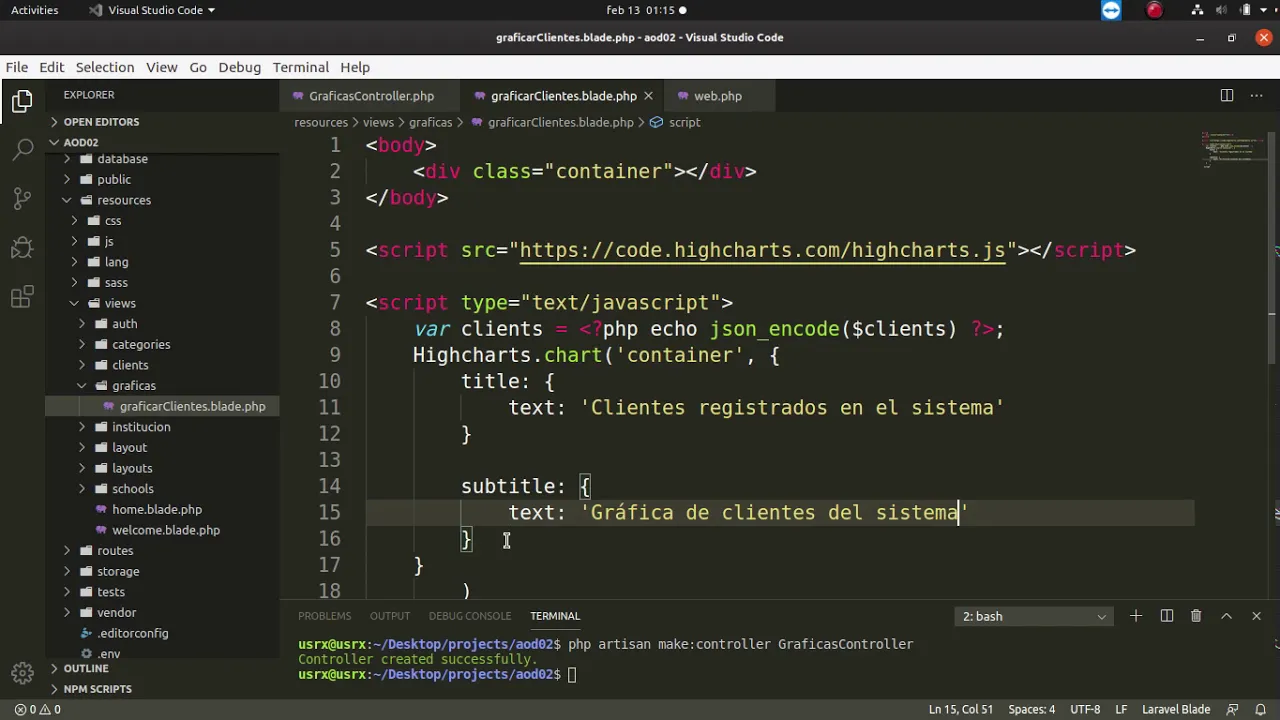Change encoding via UTF-8 in status bar

pyautogui.click(x=1085, y=709)
